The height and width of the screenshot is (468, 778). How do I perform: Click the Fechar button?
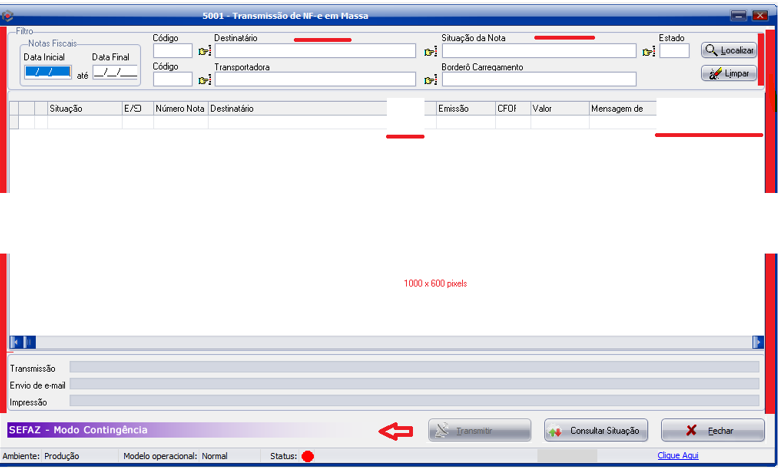(x=712, y=431)
